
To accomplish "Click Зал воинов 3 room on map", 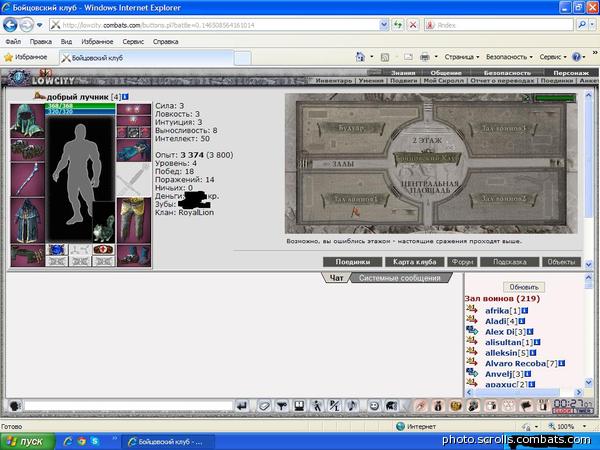I will pyautogui.click(x=504, y=128).
